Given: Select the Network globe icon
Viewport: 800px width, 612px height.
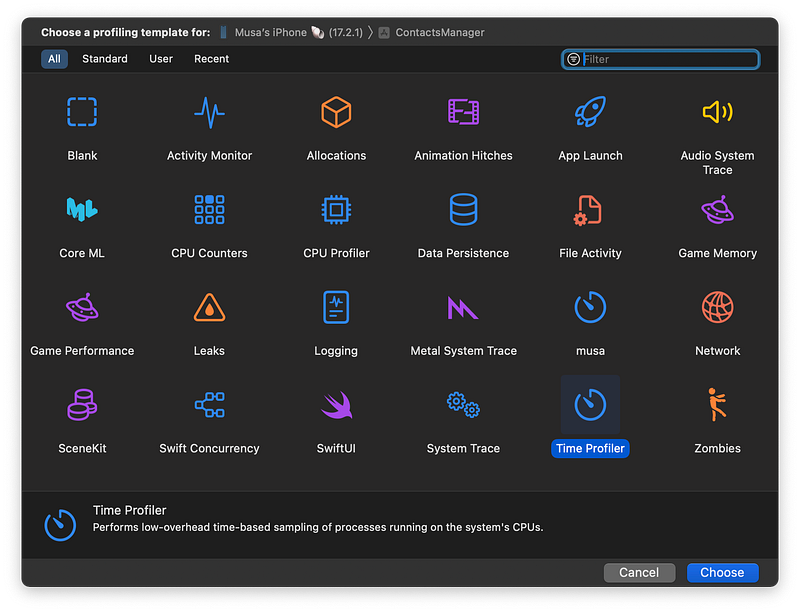Looking at the screenshot, I should tap(717, 308).
